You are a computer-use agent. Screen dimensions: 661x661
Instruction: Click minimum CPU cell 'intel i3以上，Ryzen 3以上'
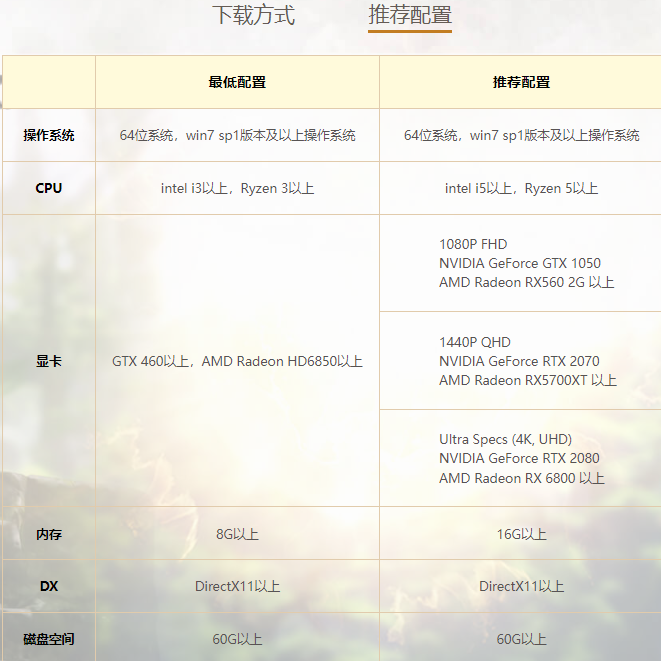(x=237, y=188)
